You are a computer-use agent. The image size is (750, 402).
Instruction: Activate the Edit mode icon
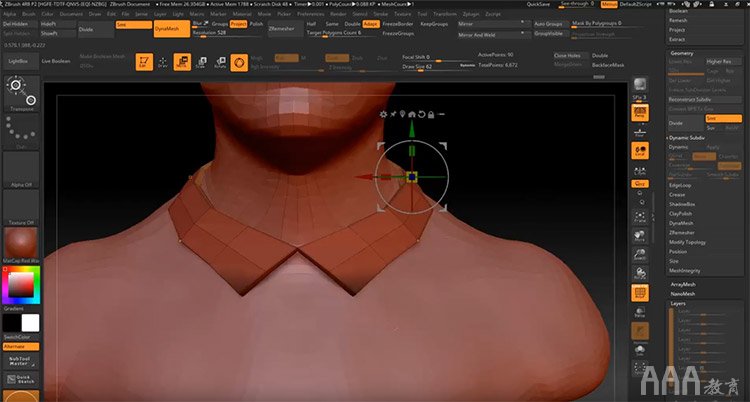[x=144, y=62]
